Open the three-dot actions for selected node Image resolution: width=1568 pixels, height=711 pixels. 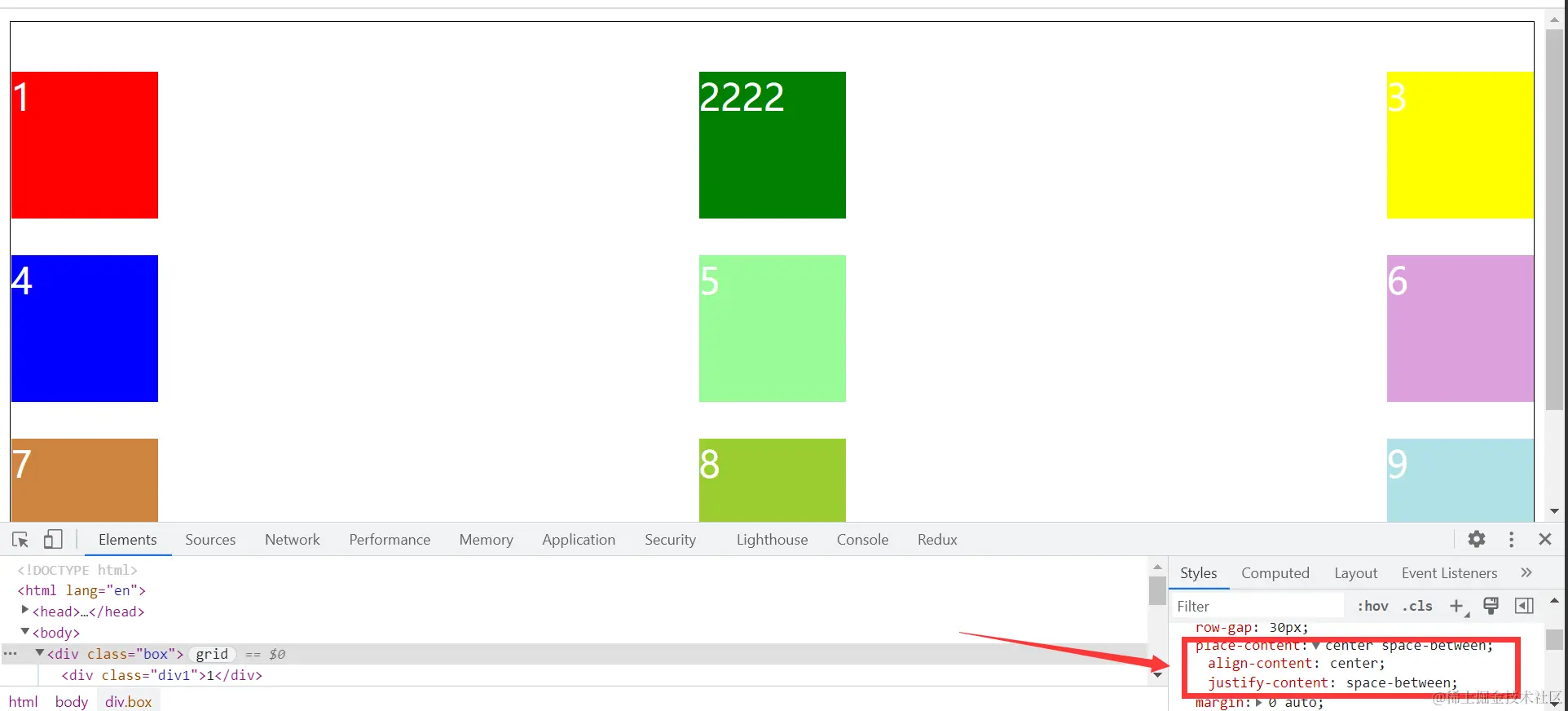click(x=10, y=653)
